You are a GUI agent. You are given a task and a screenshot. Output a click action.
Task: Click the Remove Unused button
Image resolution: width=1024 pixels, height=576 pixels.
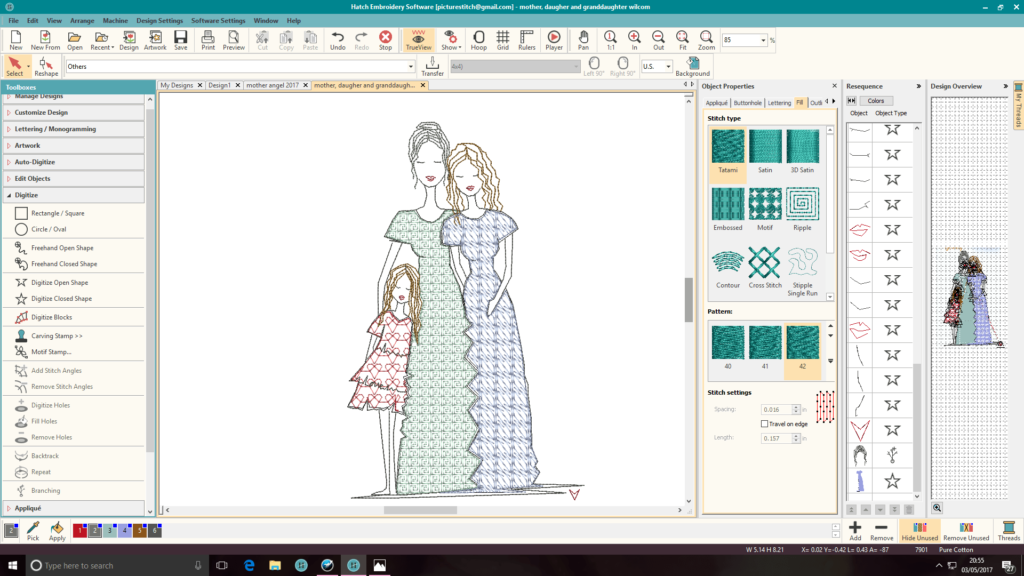tap(966, 530)
